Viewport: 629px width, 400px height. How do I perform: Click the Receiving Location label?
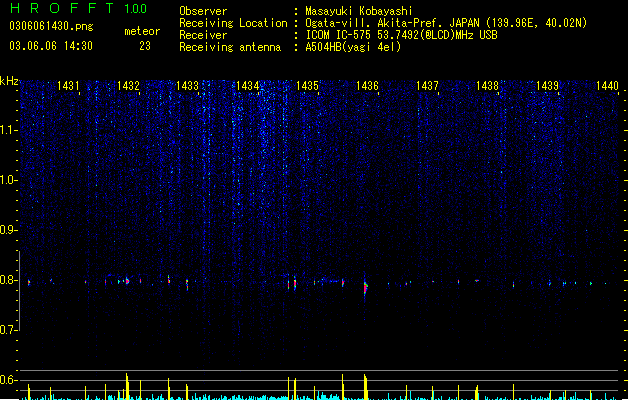click(233, 23)
